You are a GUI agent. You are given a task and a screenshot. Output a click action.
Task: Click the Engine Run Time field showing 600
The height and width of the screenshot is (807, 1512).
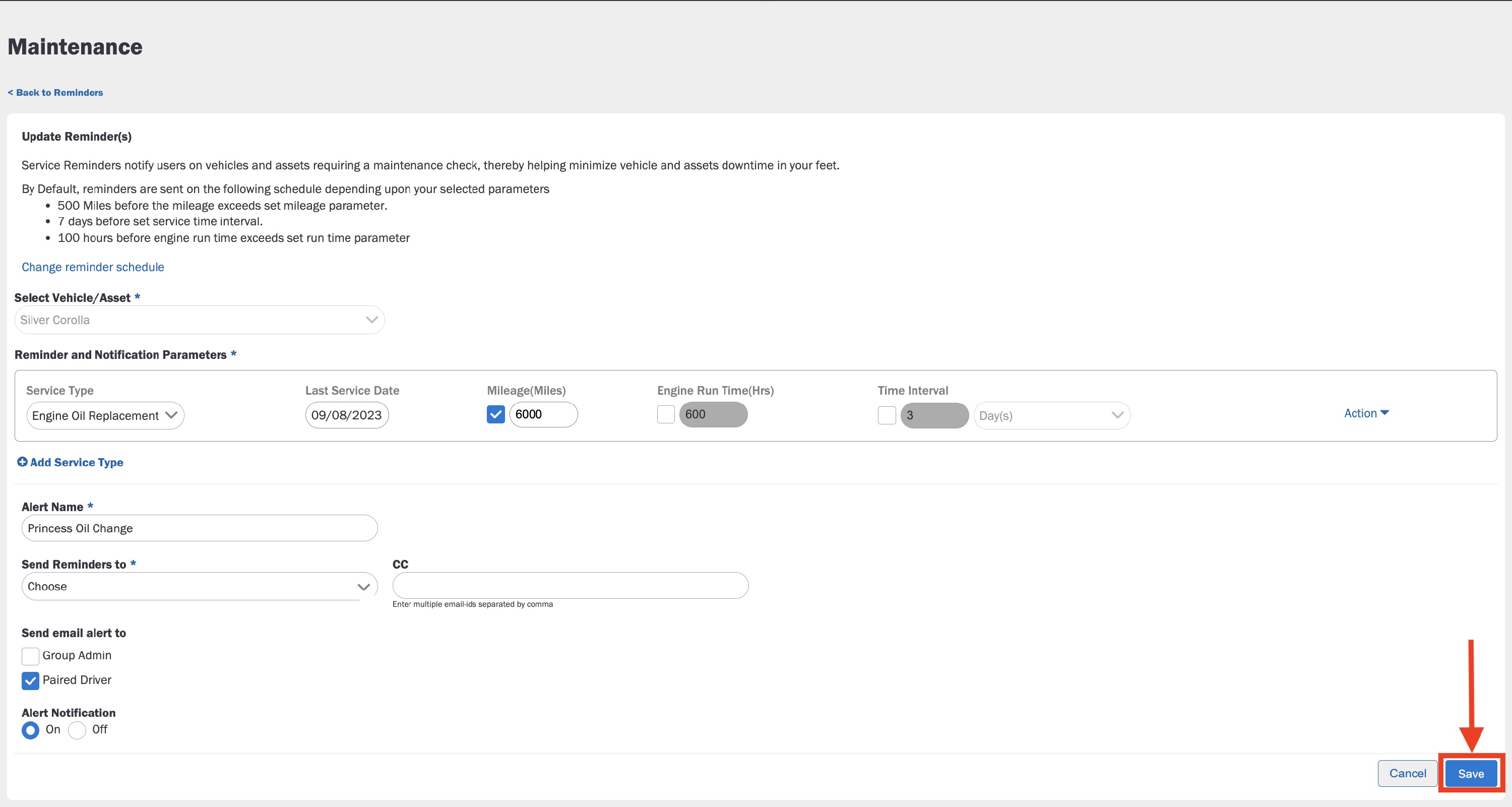point(713,414)
